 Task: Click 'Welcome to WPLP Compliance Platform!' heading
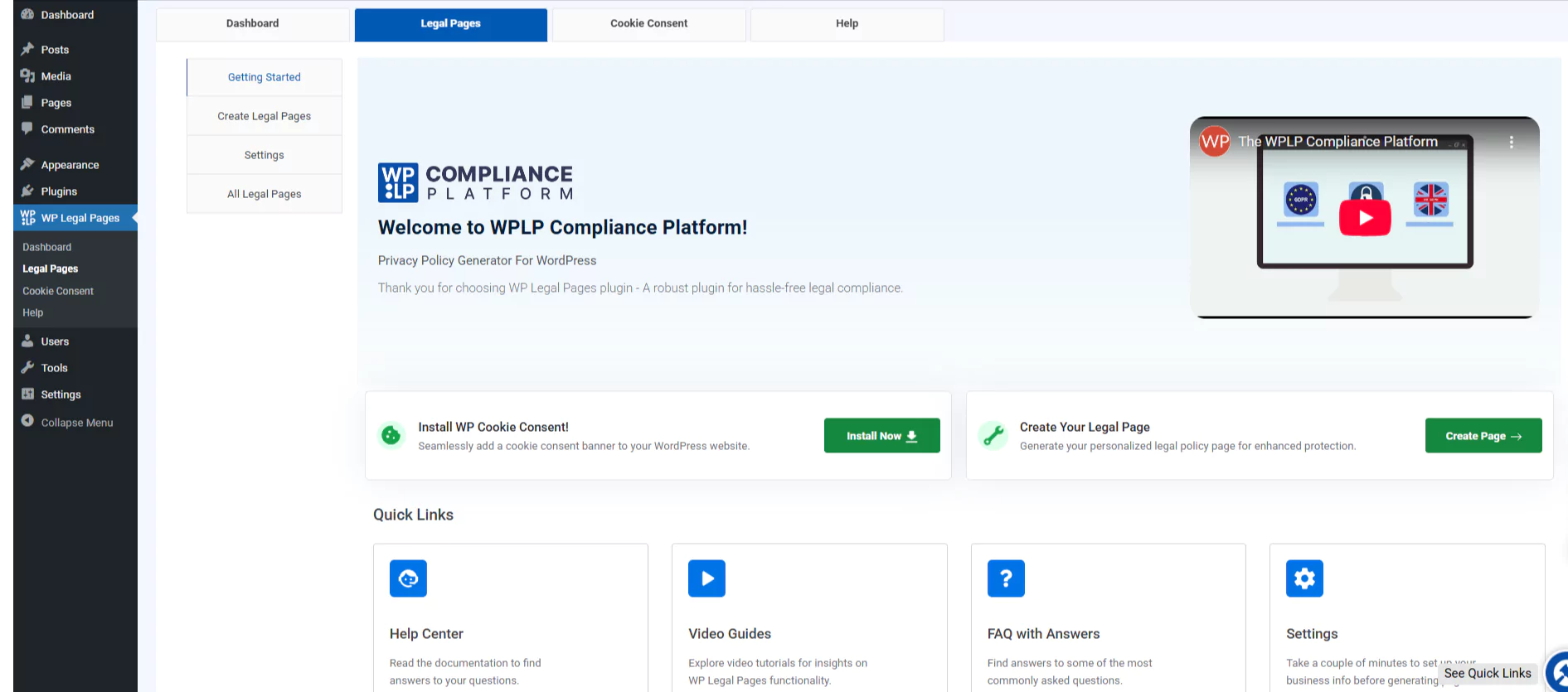pyautogui.click(x=562, y=227)
